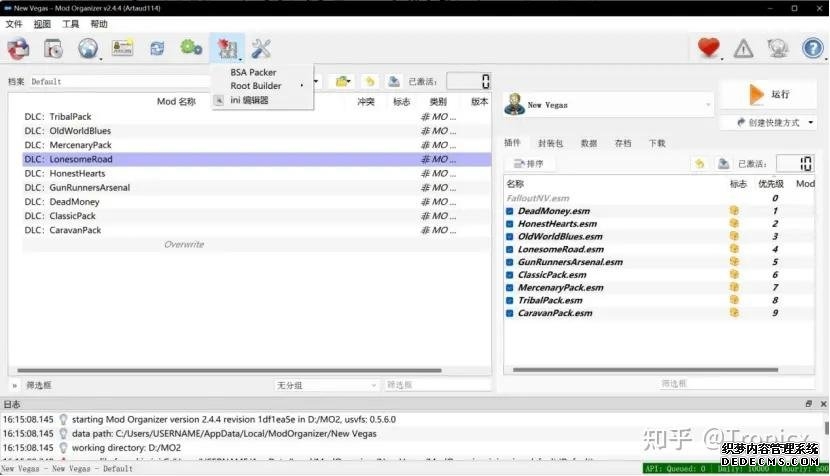Click the profiles ID card icon
The height and width of the screenshot is (476, 830).
[x=122, y=47]
